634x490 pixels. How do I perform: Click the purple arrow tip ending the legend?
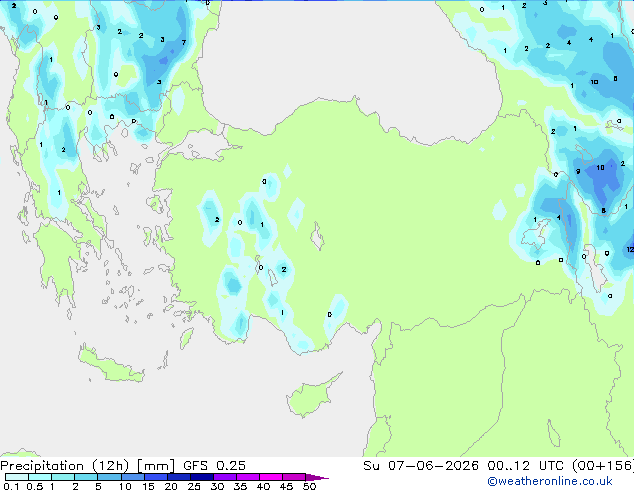pyautogui.click(x=317, y=477)
